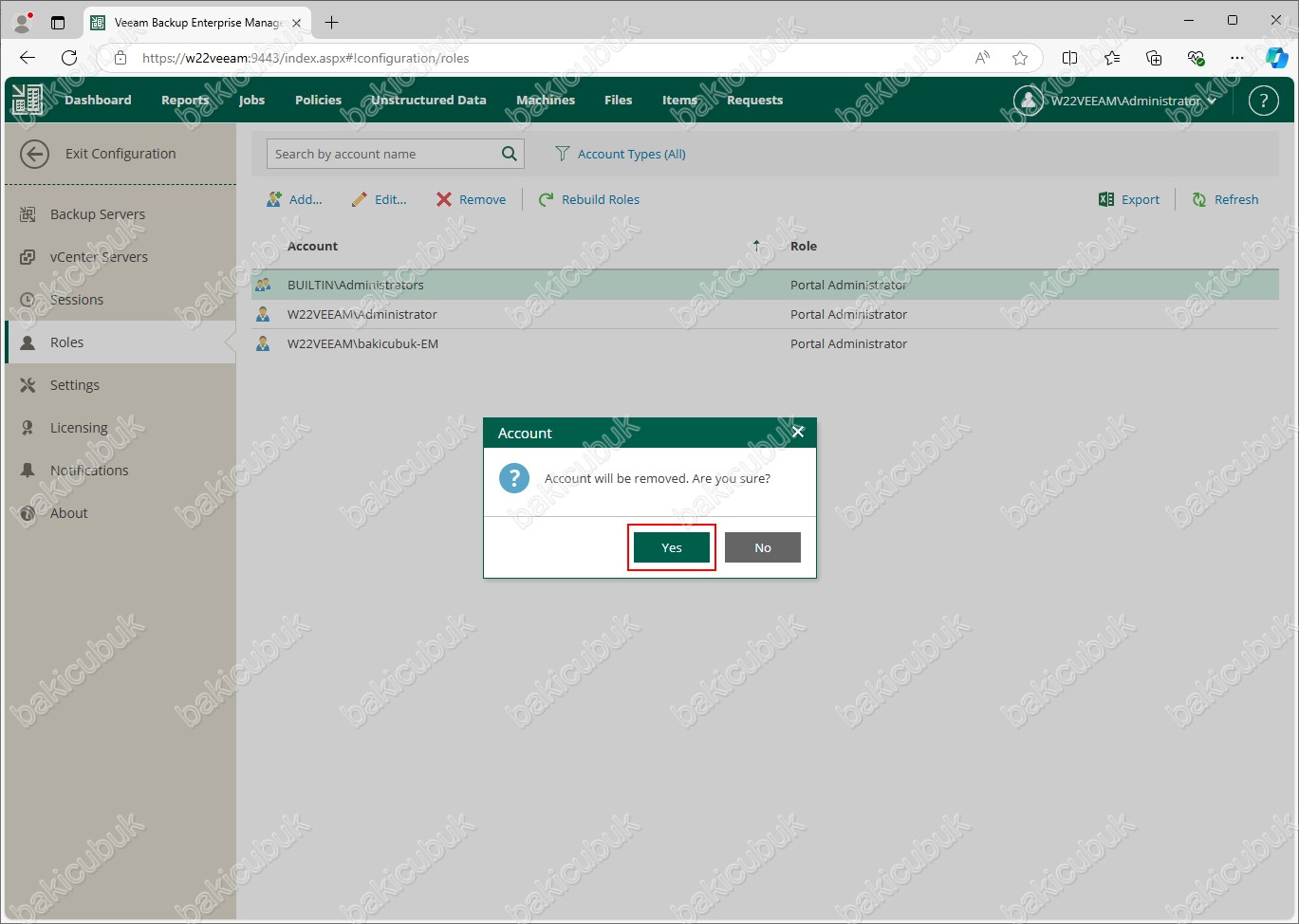Click the user avatar icon in header
The height and width of the screenshot is (924, 1299).
click(x=1029, y=101)
